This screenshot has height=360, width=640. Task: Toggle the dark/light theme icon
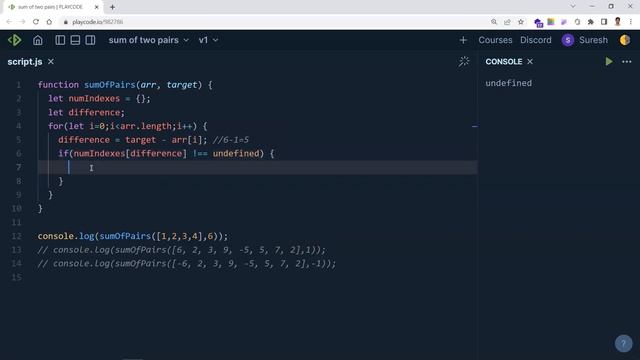pyautogui.click(x=624, y=40)
